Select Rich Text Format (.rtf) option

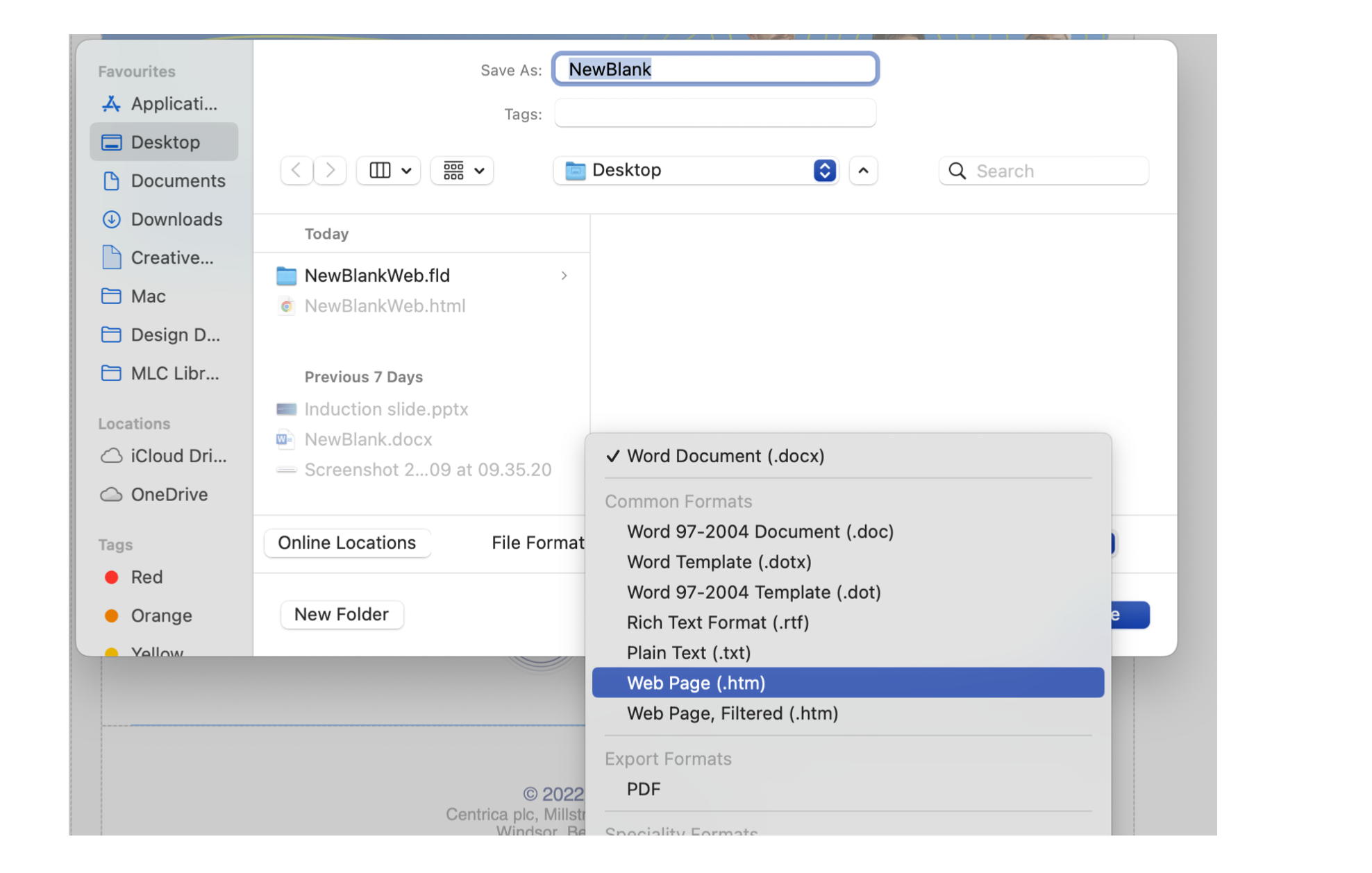tap(717, 622)
